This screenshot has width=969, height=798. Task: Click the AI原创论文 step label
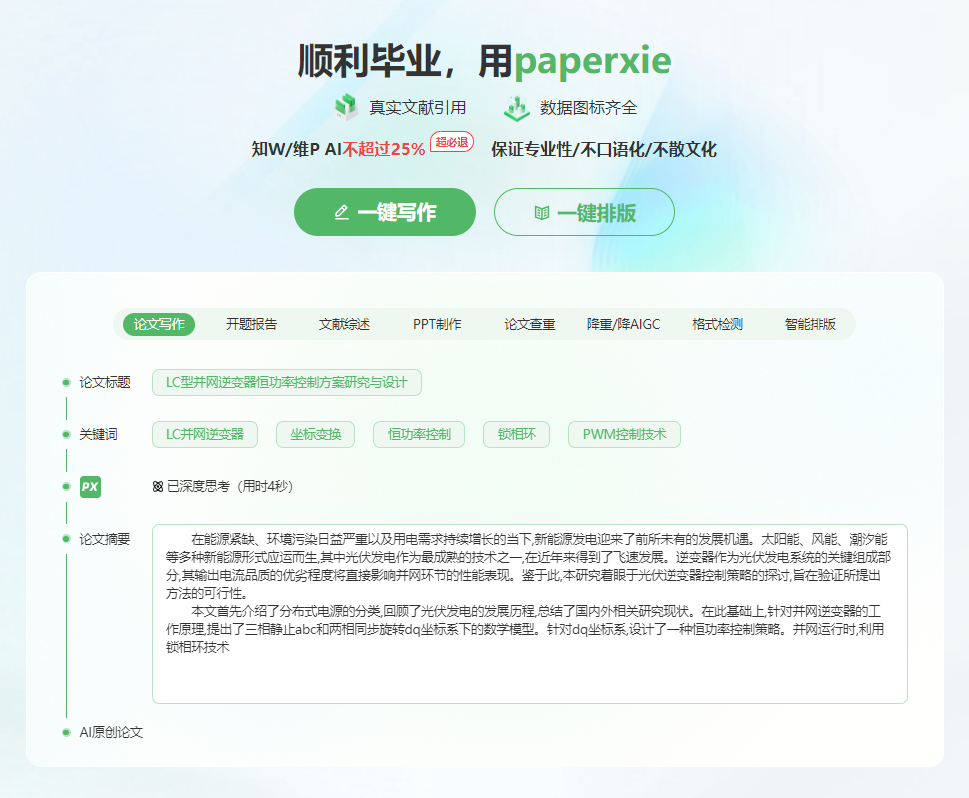pyautogui.click(x=111, y=732)
